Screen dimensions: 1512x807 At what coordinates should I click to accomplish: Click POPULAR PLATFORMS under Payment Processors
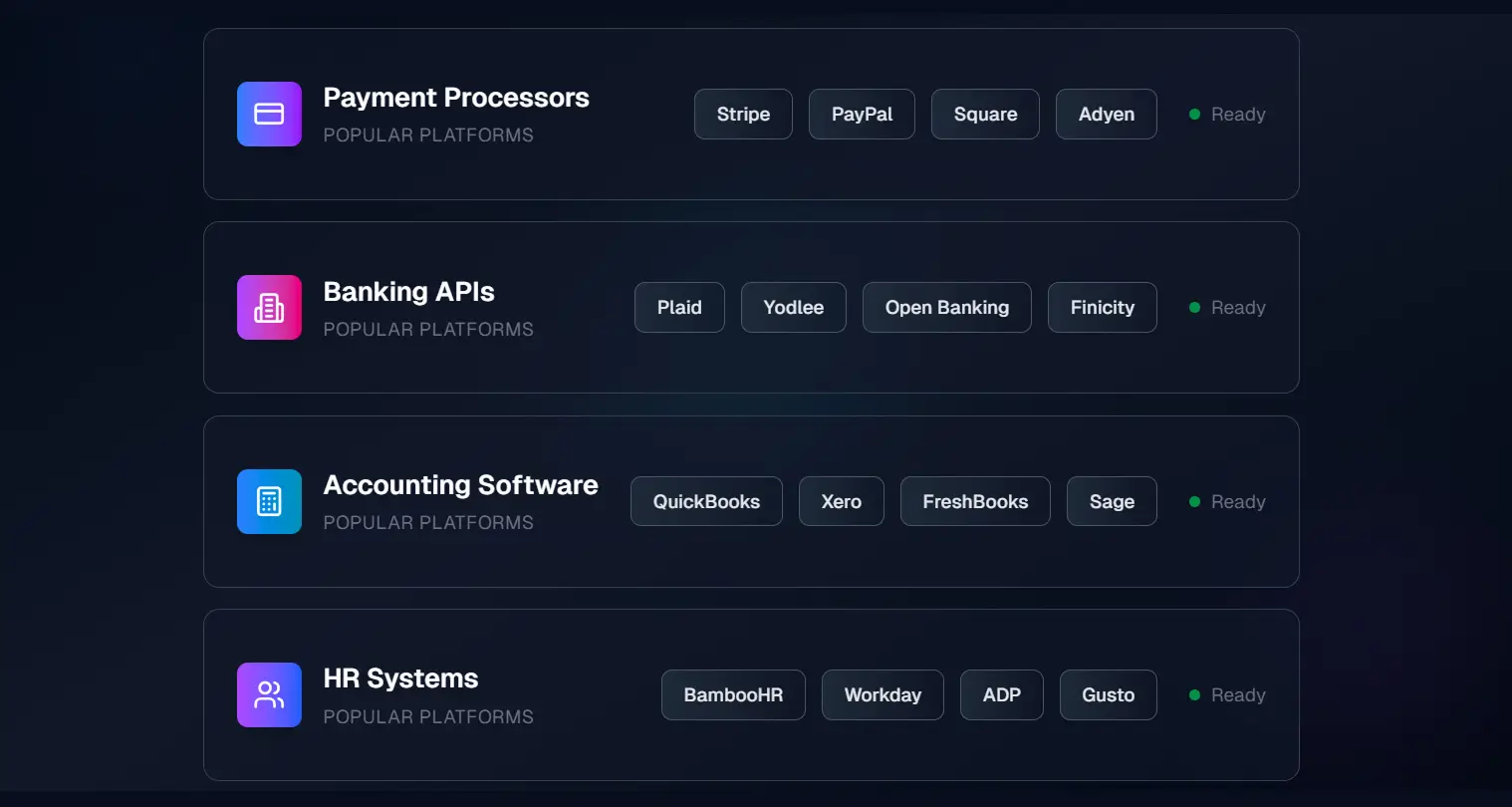point(428,135)
